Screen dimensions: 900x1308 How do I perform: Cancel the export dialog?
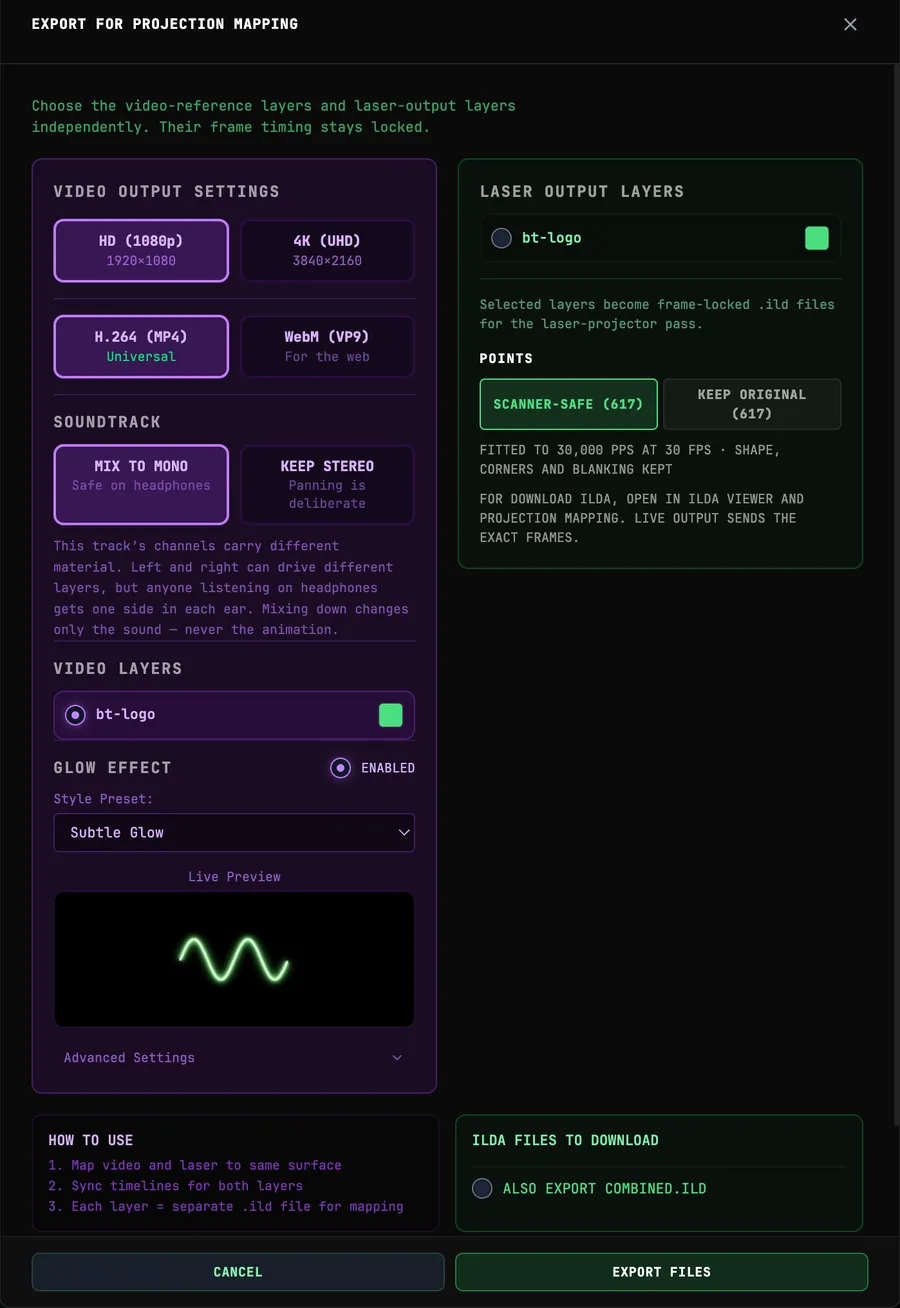coord(238,1272)
